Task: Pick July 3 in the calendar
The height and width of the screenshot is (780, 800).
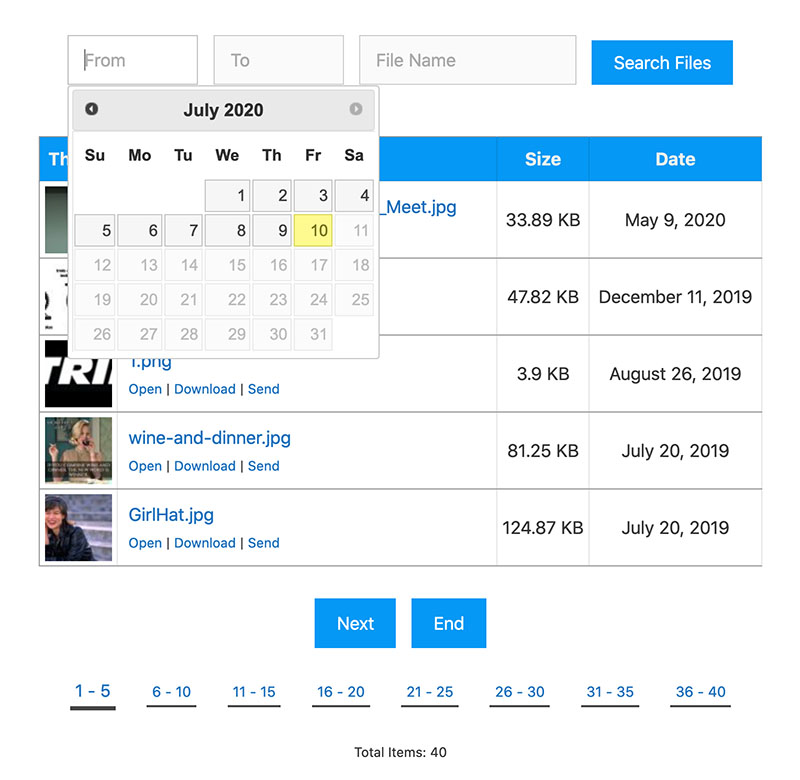Action: click(x=313, y=195)
